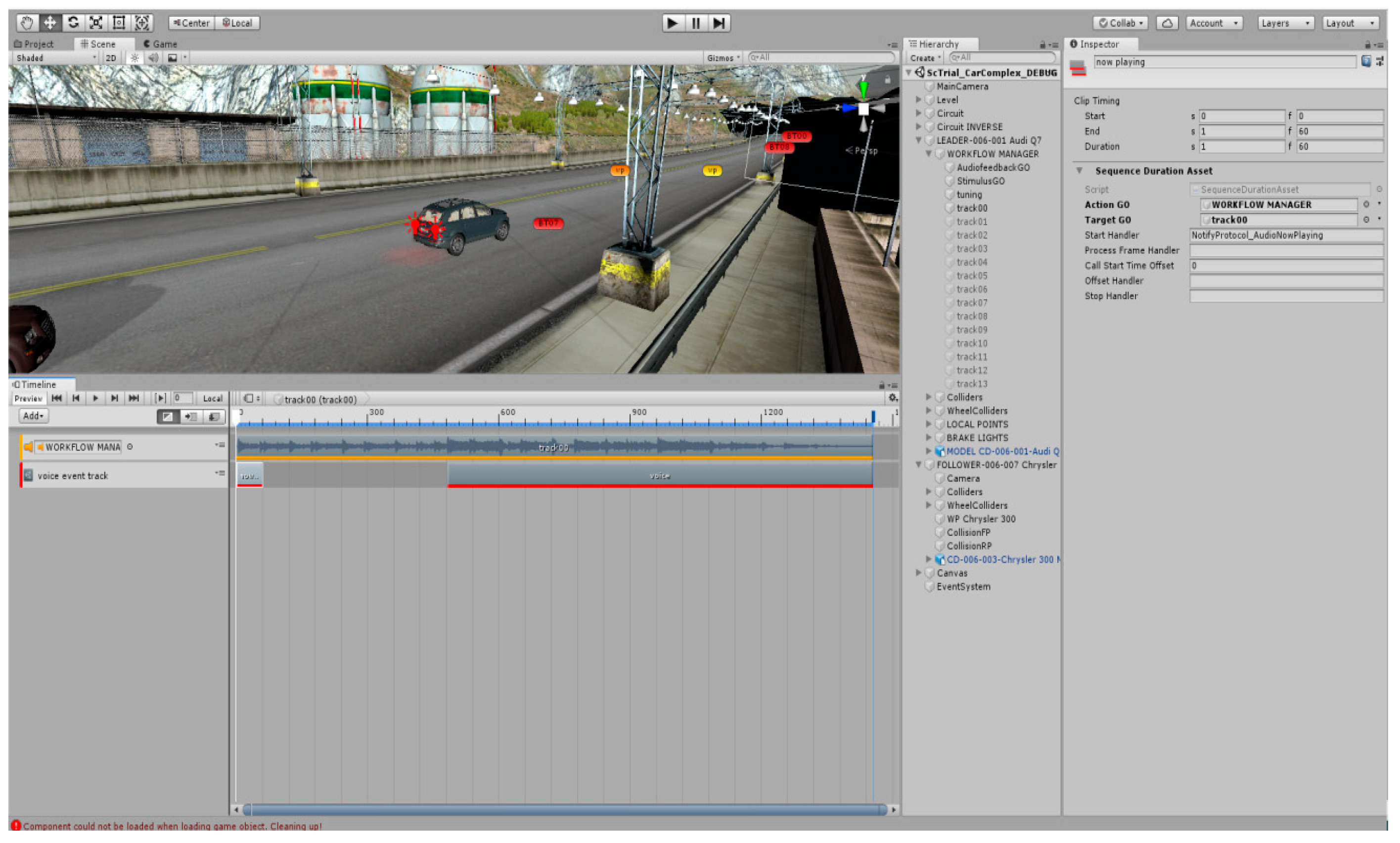The width and height of the screenshot is (1400, 843).
Task: Open the Timeline Add menu button
Action: pos(33,416)
